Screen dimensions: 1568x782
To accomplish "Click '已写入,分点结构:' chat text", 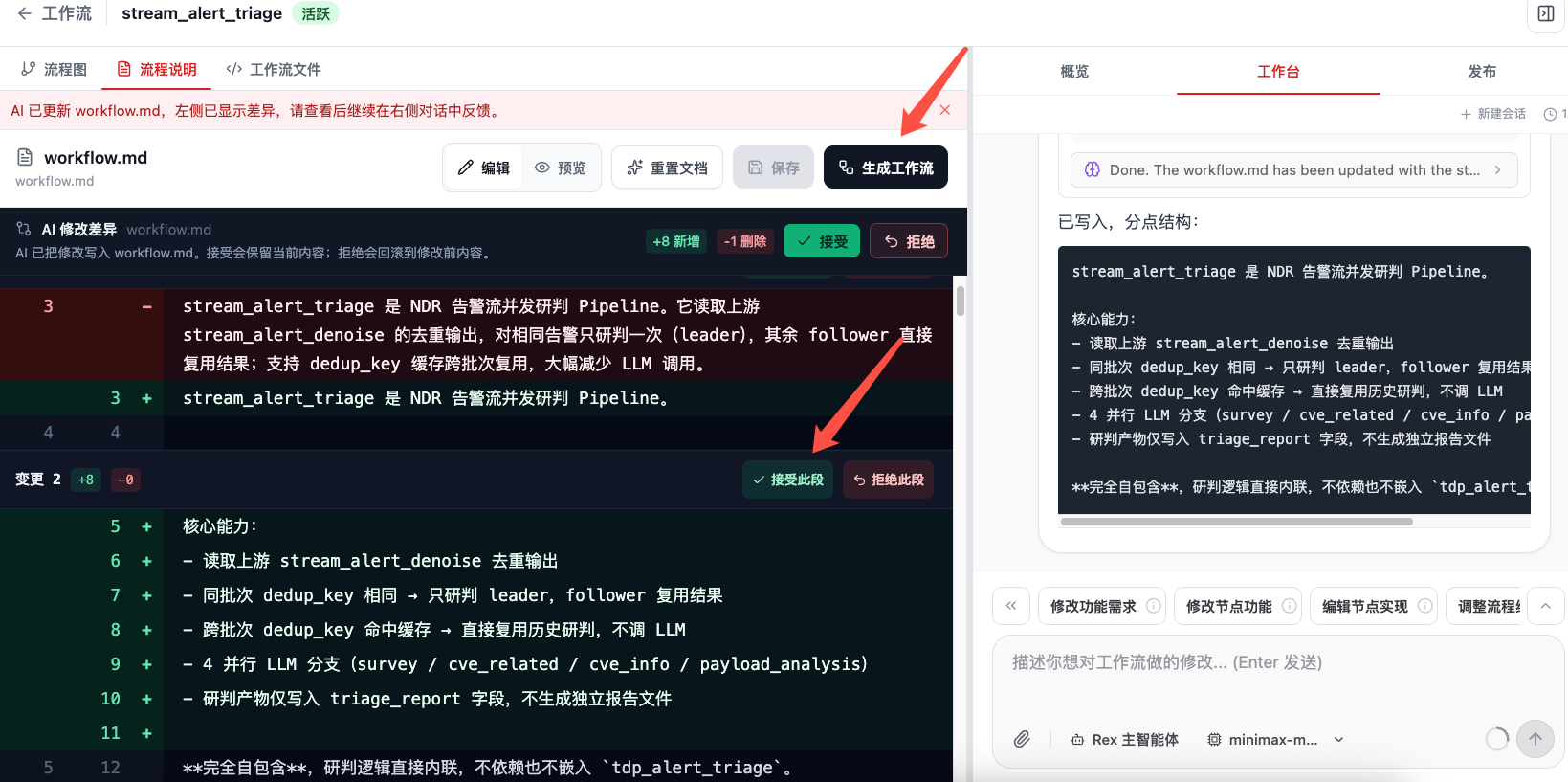I will pyautogui.click(x=1129, y=222).
